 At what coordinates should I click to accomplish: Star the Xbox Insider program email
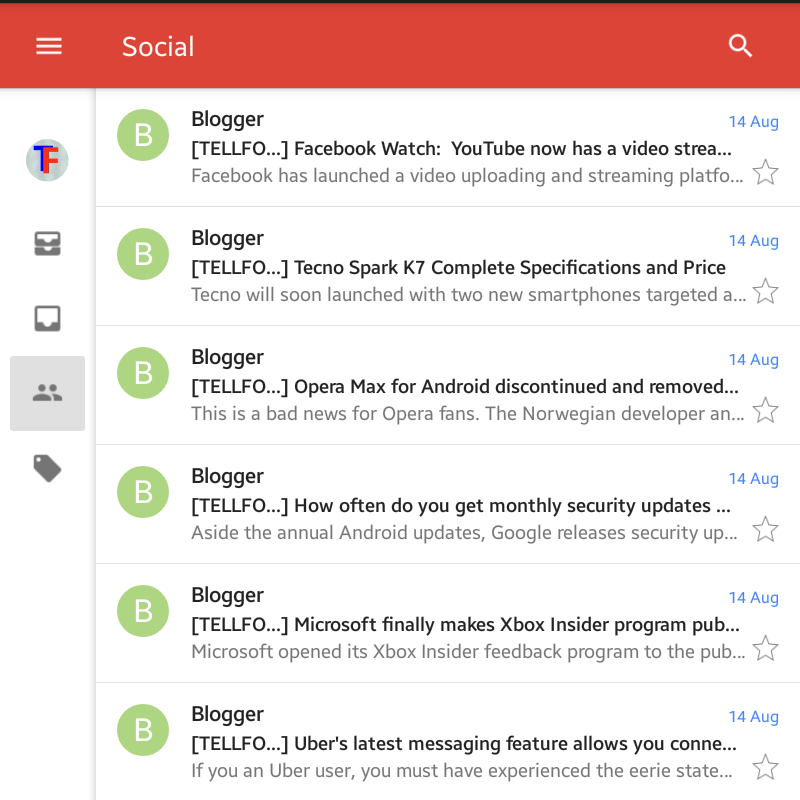pyautogui.click(x=765, y=648)
